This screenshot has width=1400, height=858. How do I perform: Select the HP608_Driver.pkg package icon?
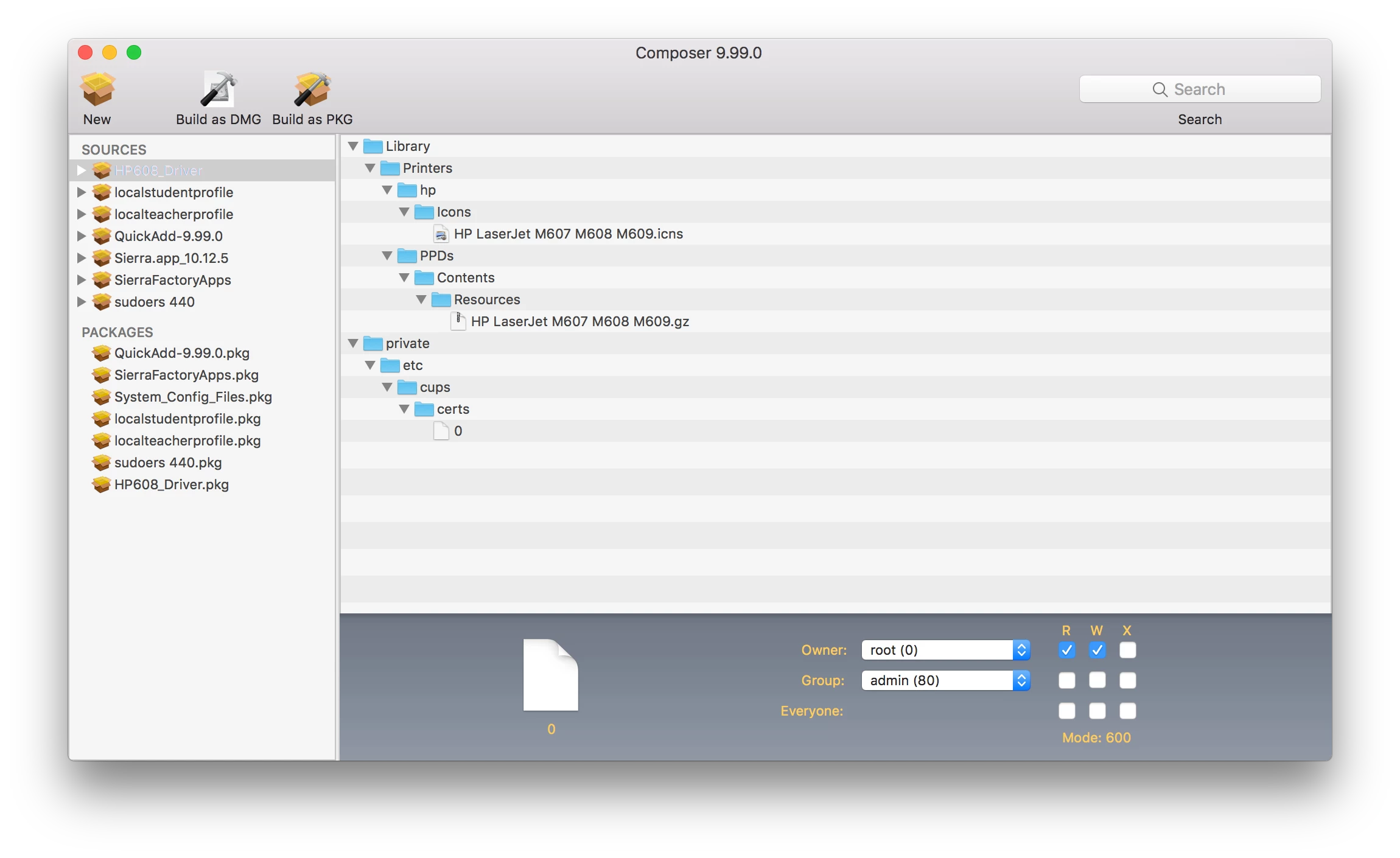point(101,485)
